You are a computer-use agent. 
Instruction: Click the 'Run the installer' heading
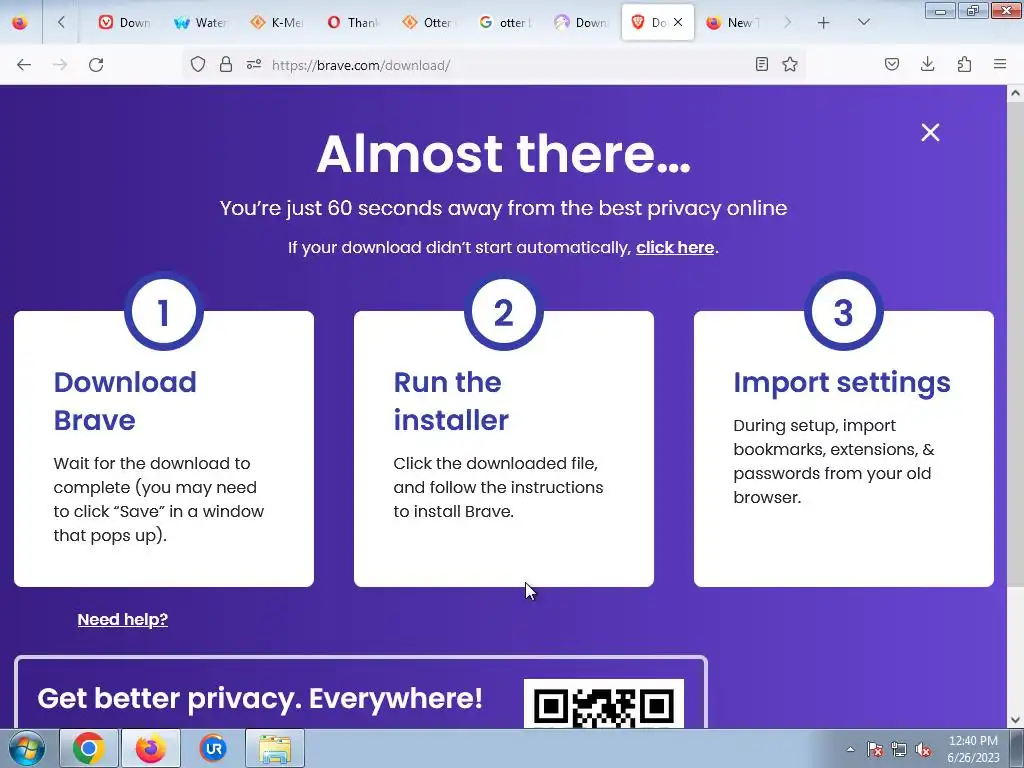pyautogui.click(x=451, y=401)
